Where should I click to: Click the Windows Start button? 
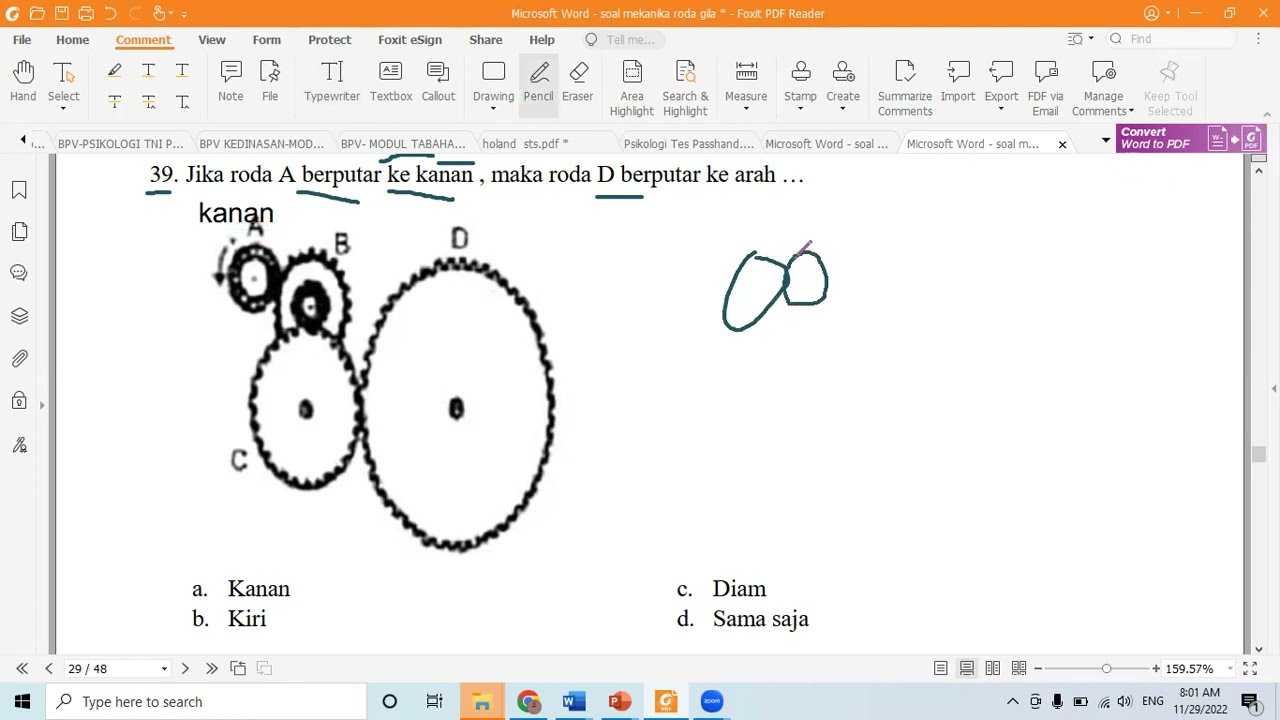click(22, 701)
